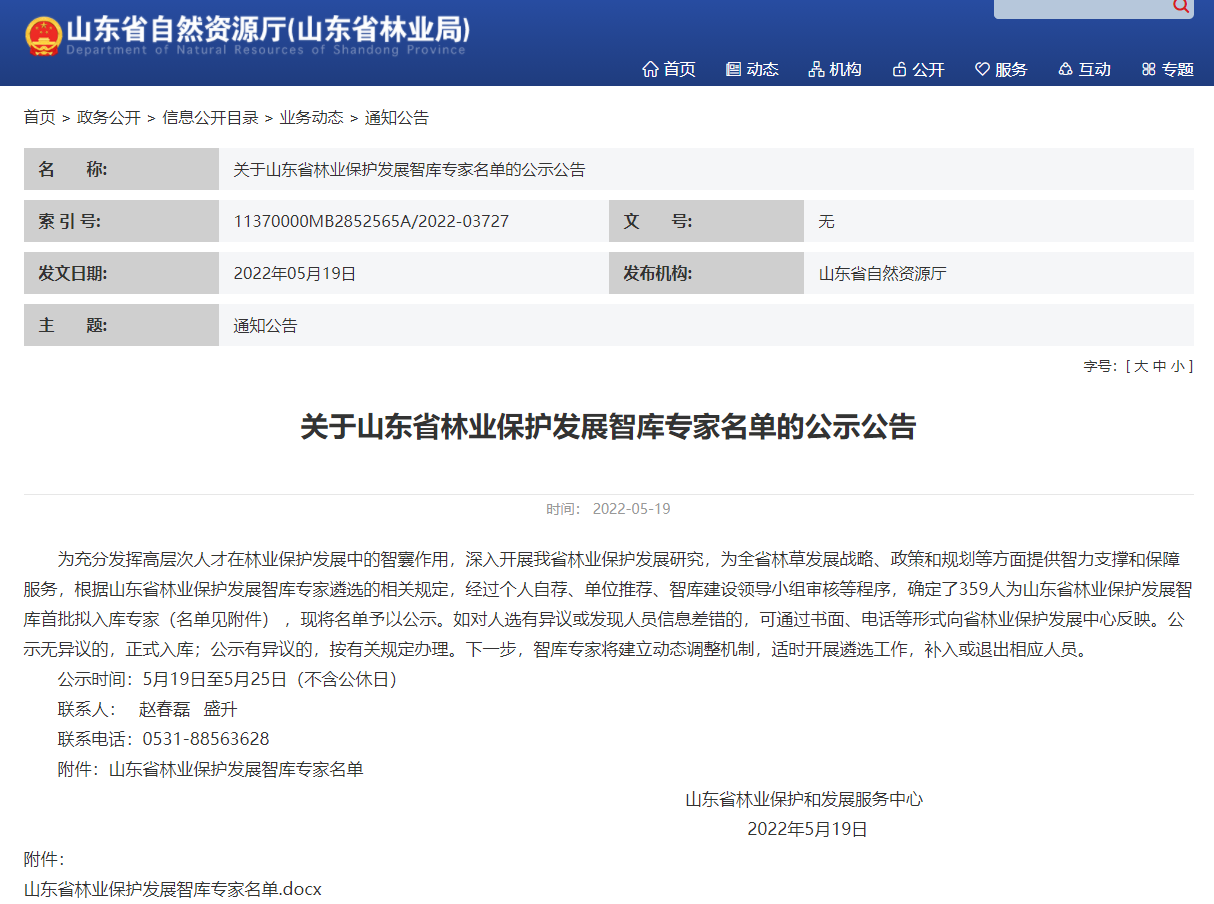Click the line 附件: 山东省林业保护发展智库专家名单 in the body

click(x=211, y=769)
